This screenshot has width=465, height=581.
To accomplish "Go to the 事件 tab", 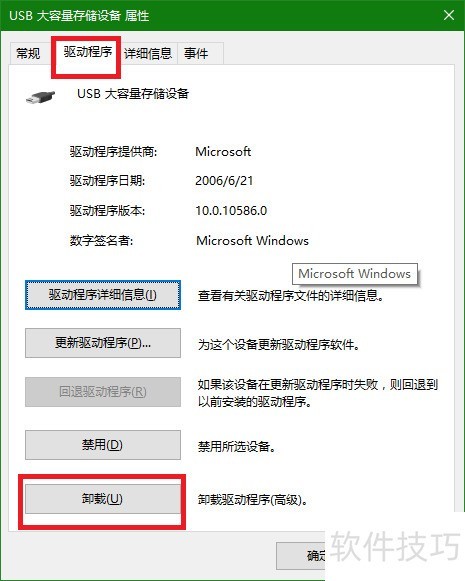I will click(x=196, y=54).
